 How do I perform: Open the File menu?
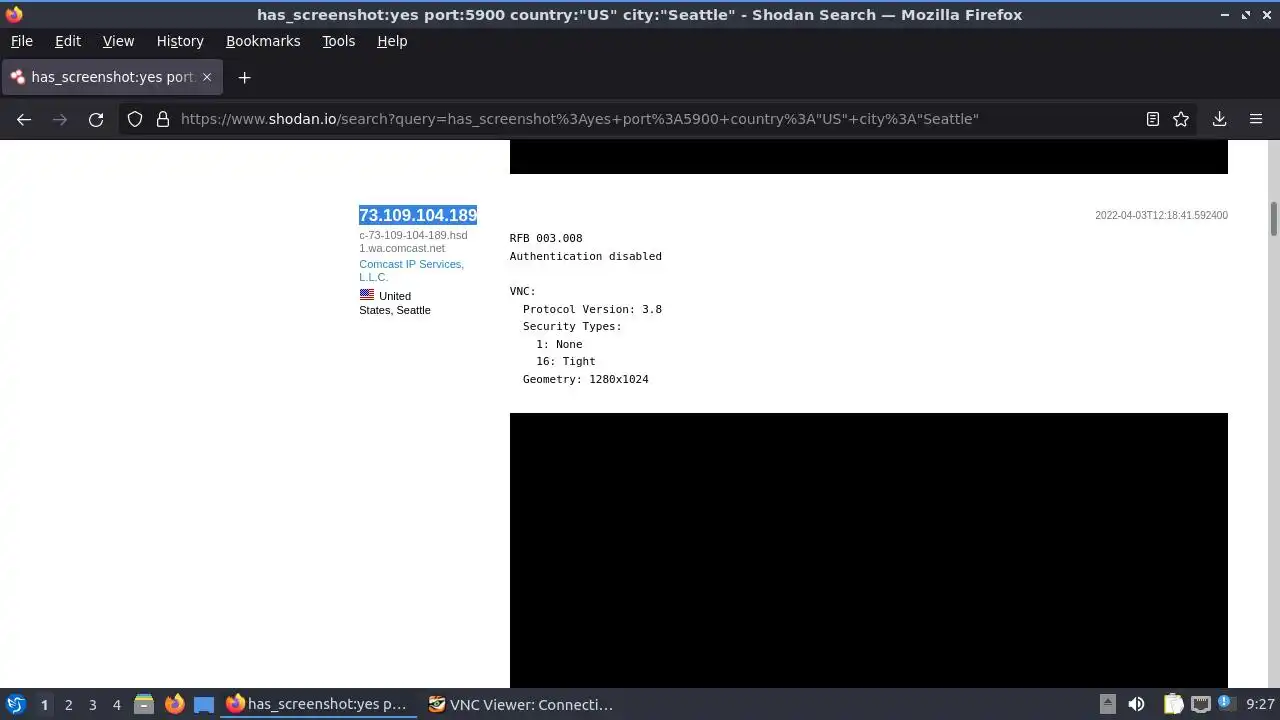[x=21, y=41]
